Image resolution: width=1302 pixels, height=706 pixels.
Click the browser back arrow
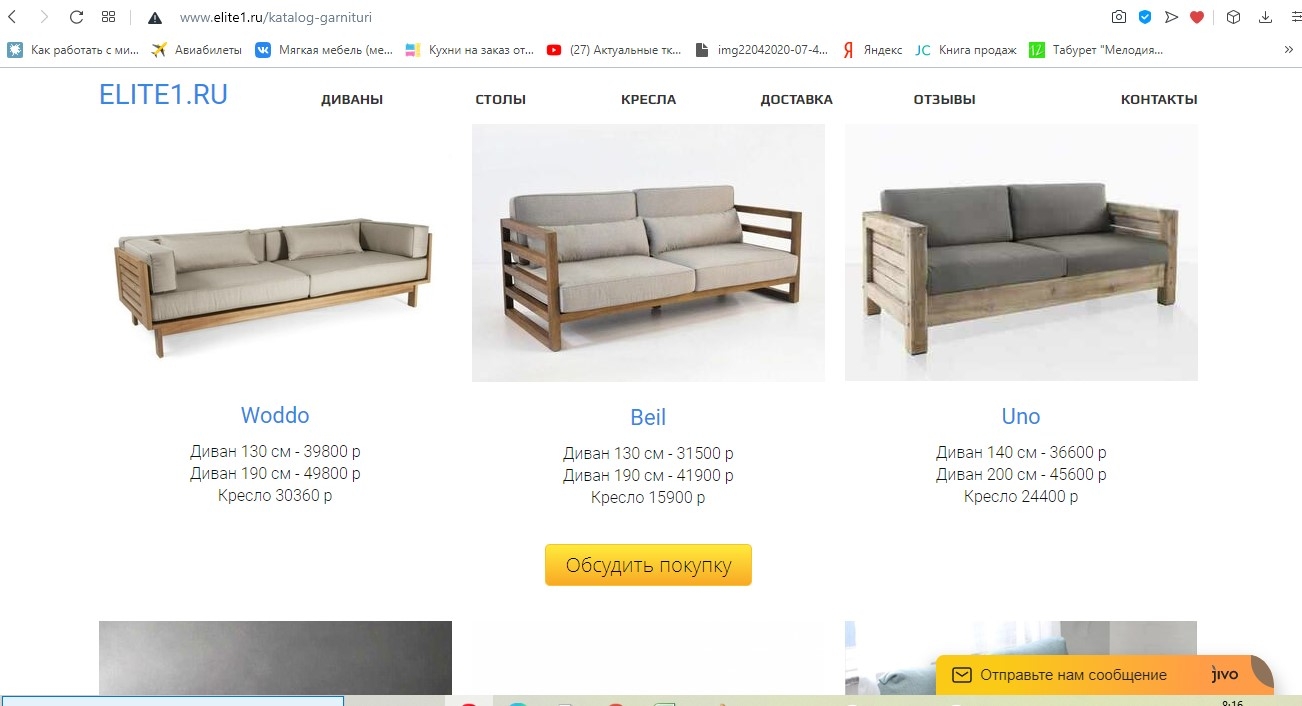(x=13, y=17)
